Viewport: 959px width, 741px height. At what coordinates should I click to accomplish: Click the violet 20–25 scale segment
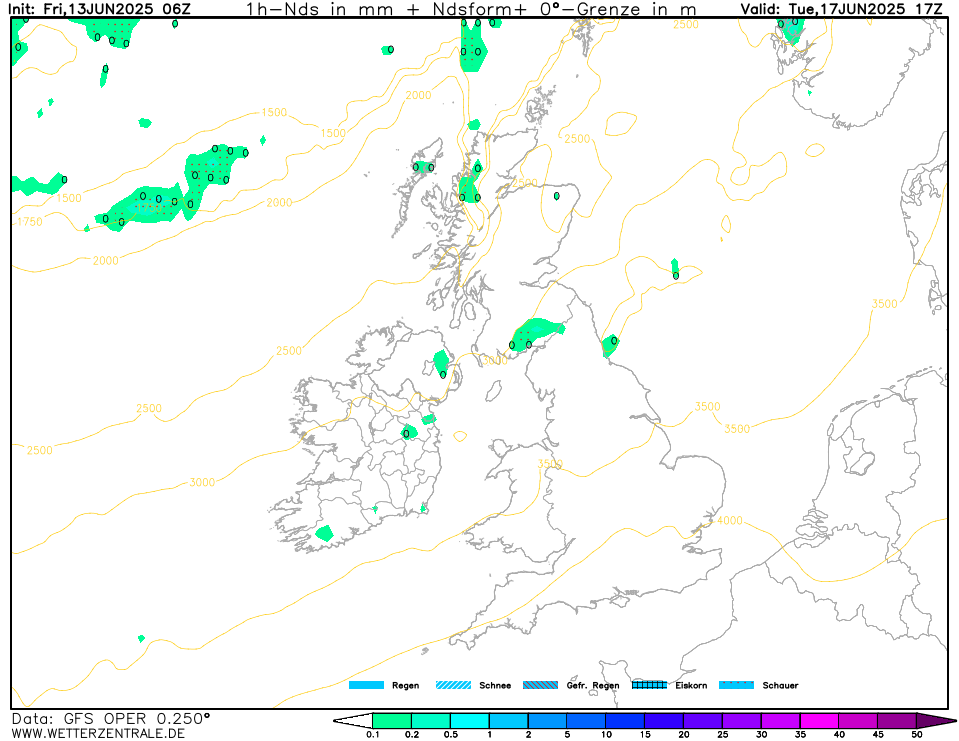click(x=703, y=721)
